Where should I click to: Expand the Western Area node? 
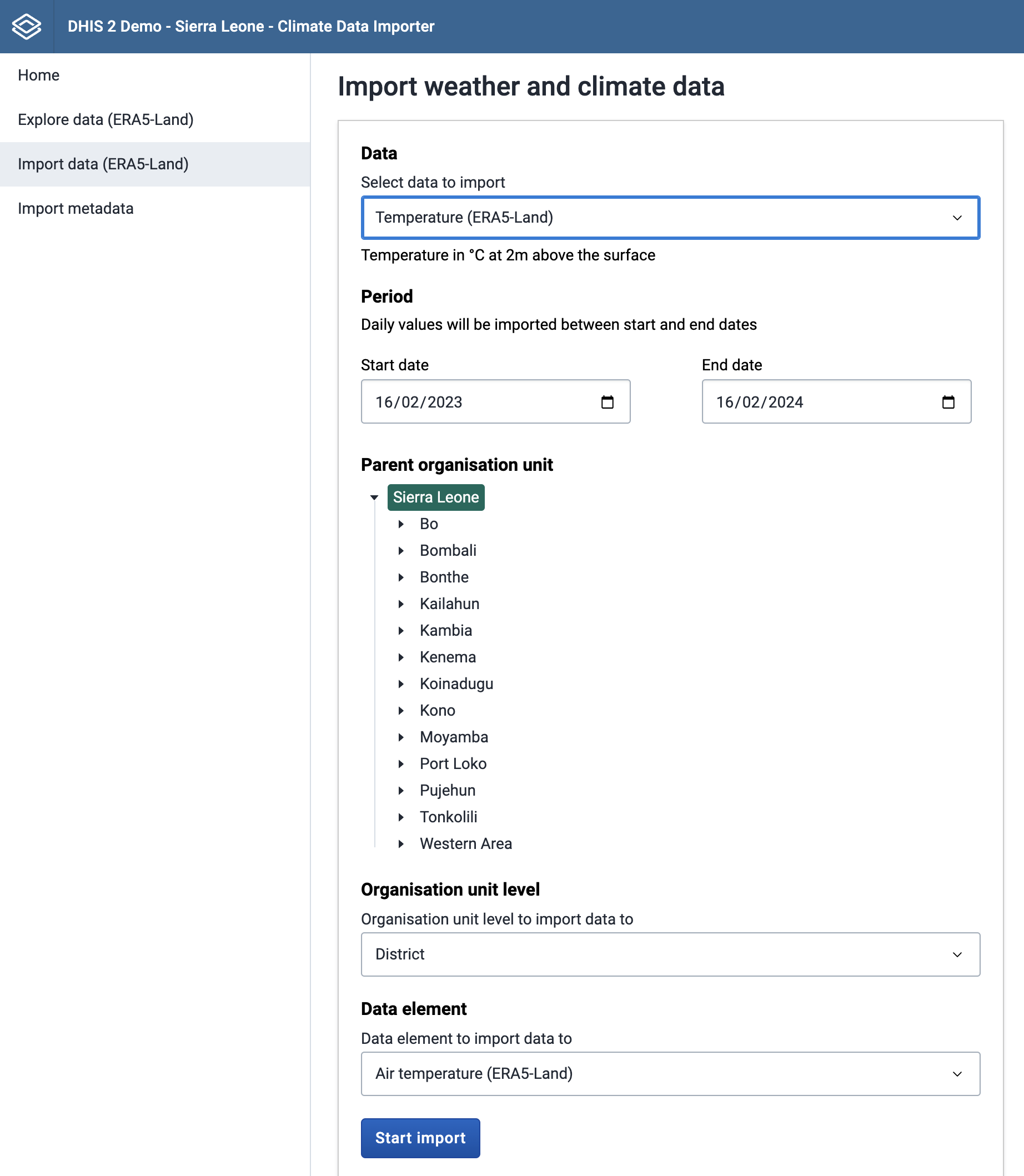[401, 844]
